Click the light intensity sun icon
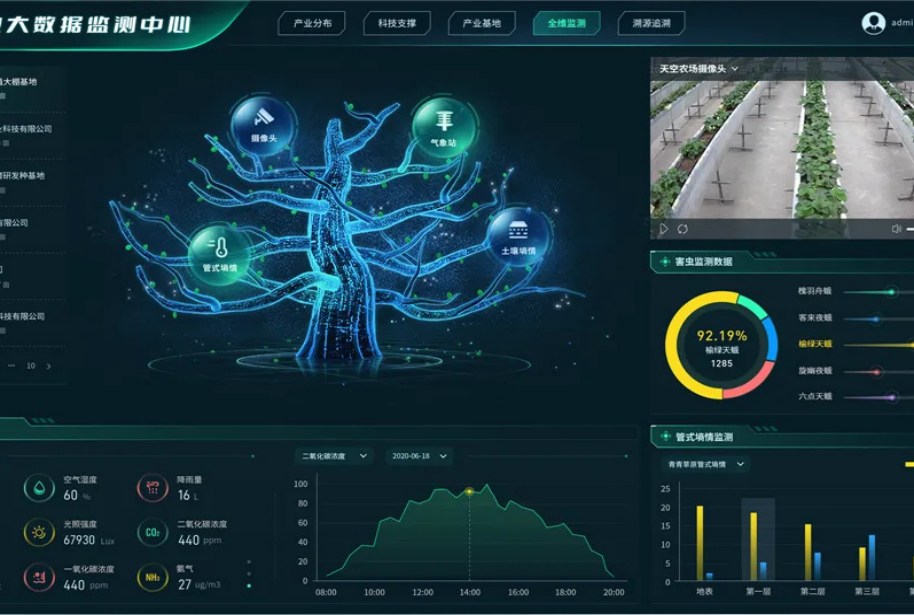The image size is (914, 615). 39,533
